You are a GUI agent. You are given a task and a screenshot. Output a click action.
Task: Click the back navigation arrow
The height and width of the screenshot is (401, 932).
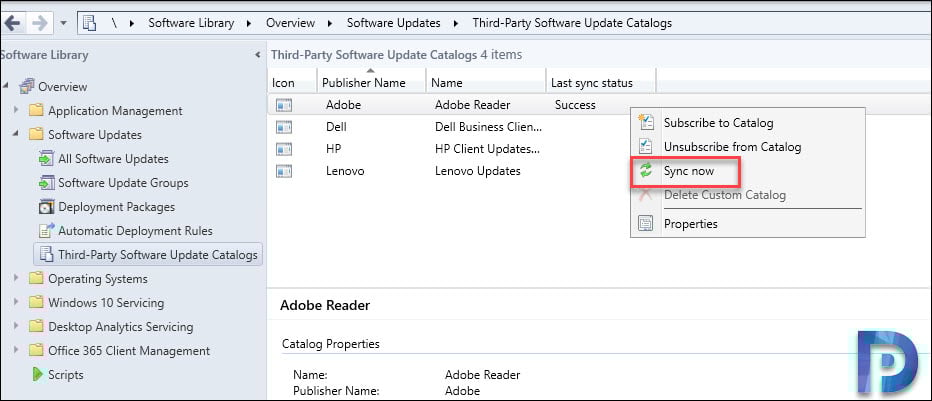coord(12,23)
